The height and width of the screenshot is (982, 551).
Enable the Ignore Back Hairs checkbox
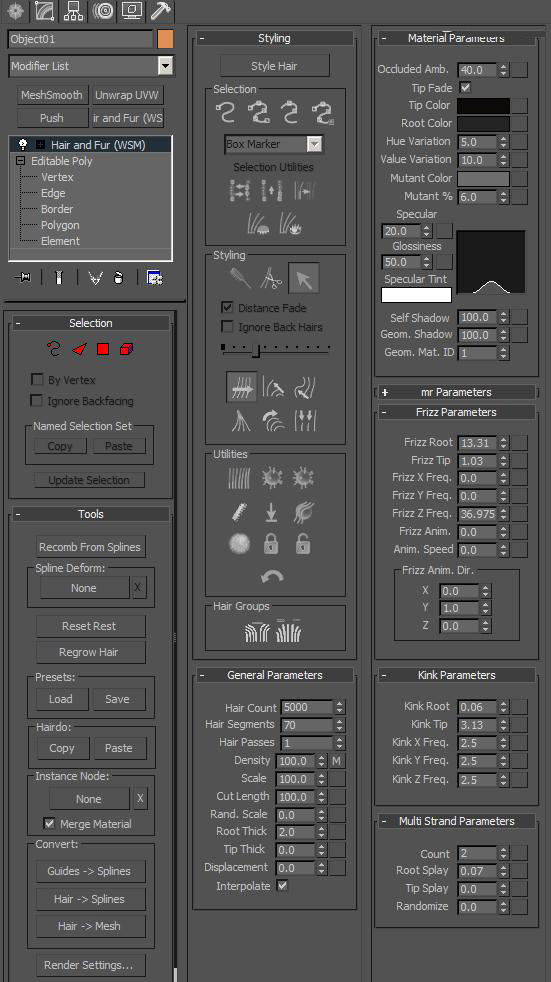227,326
